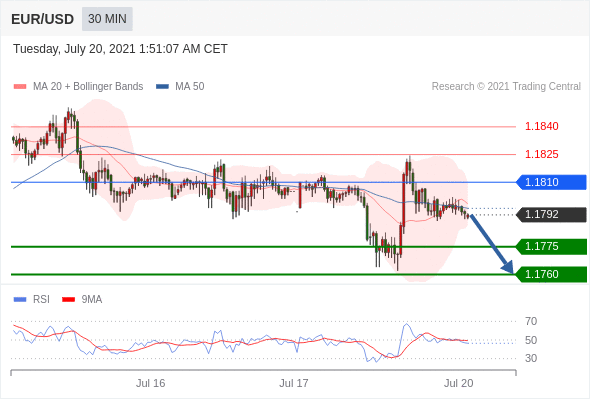Select the RSI legend label
Viewport: 590px width, 400px height.
(41, 300)
